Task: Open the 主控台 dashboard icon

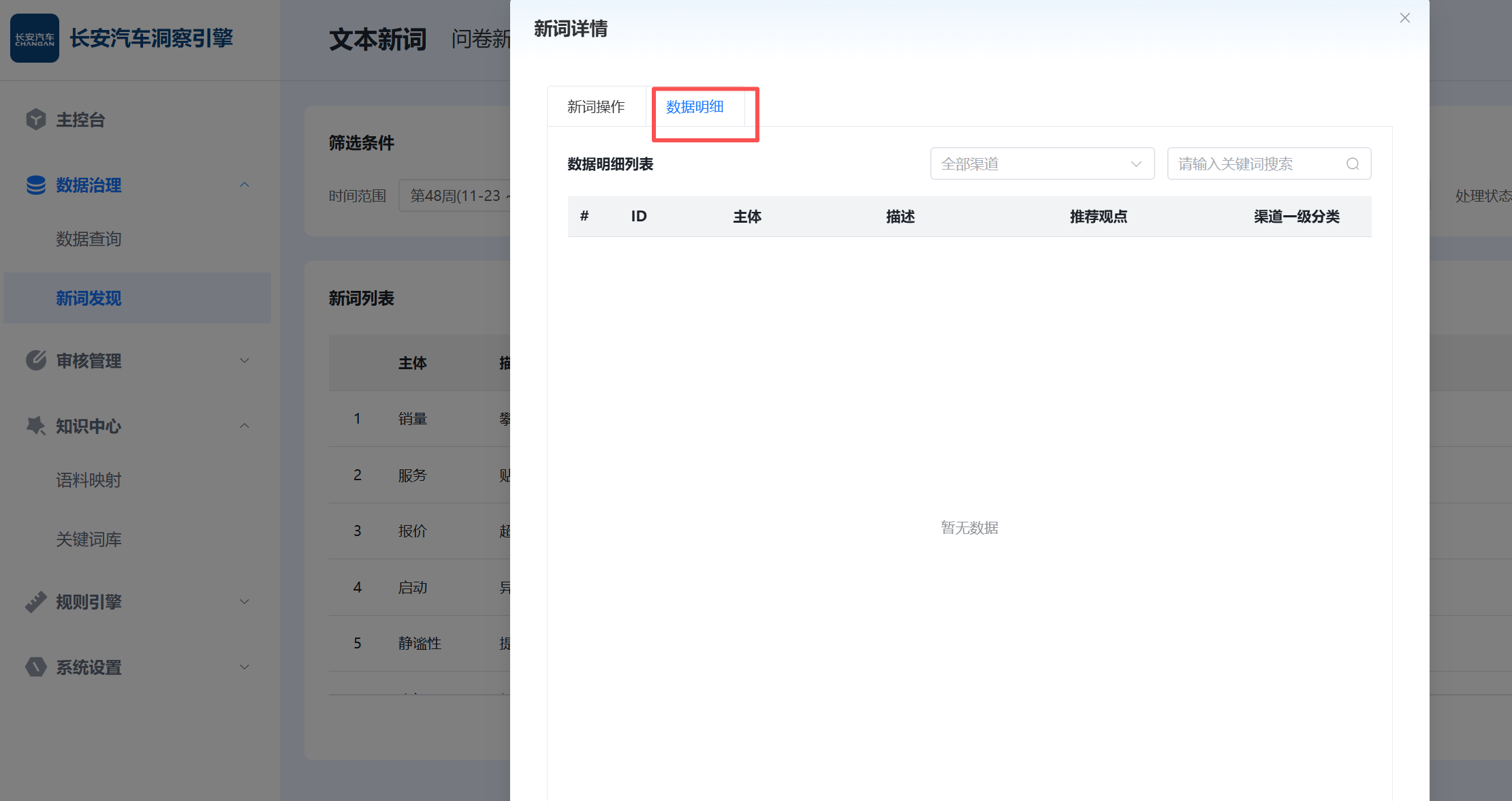Action: pyautogui.click(x=35, y=119)
